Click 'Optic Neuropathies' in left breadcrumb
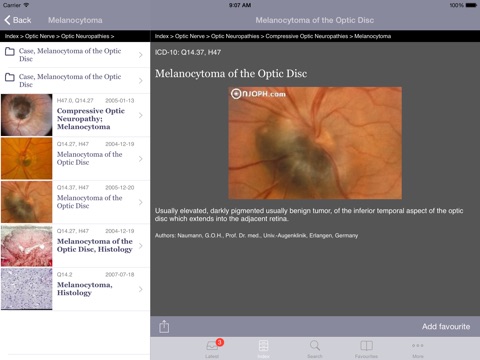 tap(85, 36)
